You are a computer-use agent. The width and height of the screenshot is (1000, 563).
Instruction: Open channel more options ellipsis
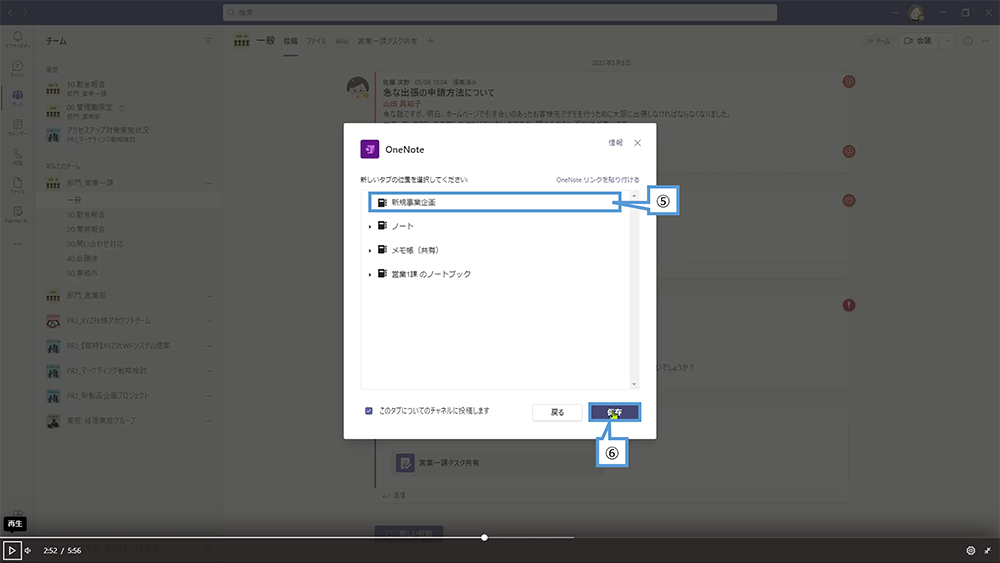[x=985, y=41]
